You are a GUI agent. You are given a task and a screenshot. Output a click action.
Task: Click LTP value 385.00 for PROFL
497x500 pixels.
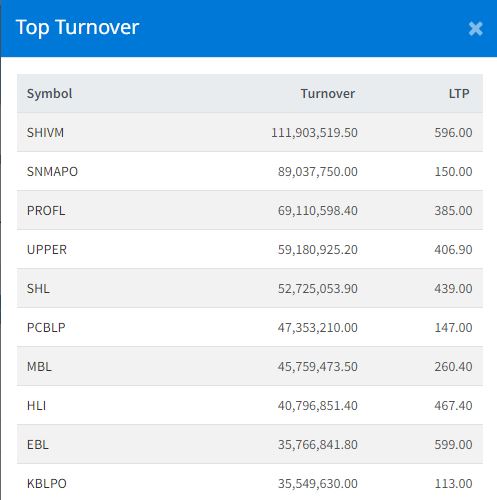453,211
